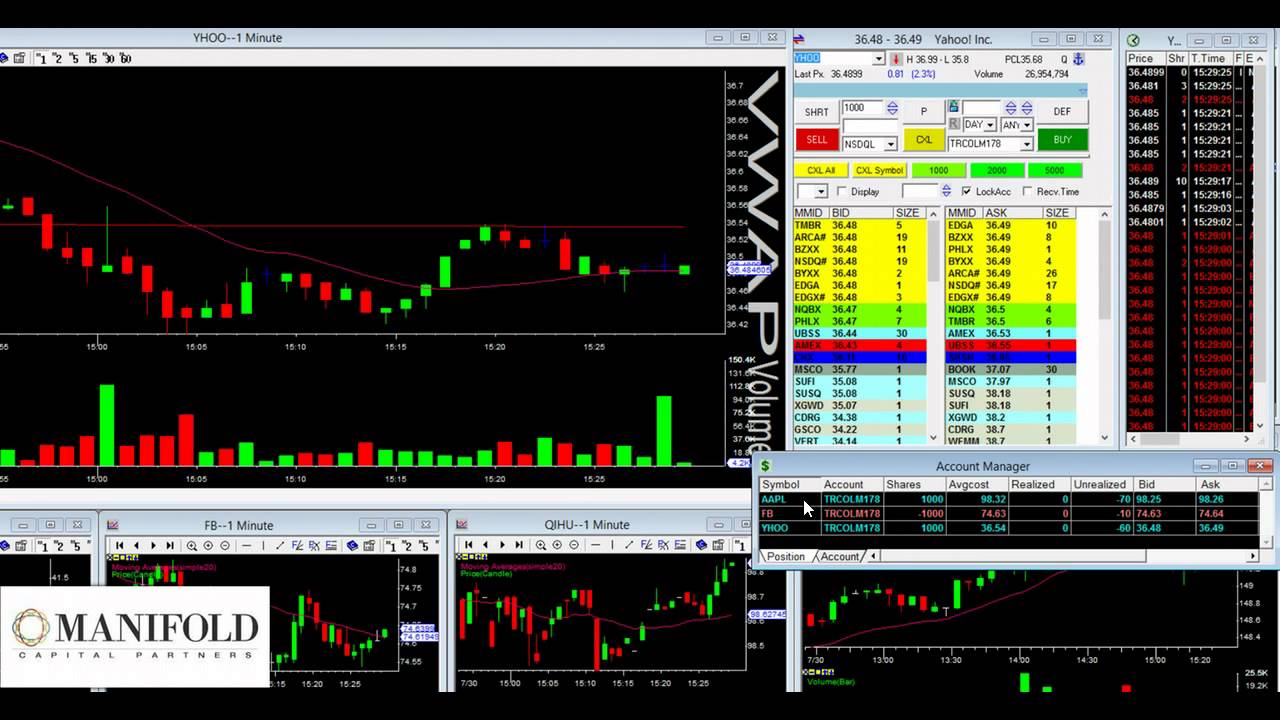Zoom out on QIHU chart
This screenshot has width=1280, height=720.
tap(574, 545)
